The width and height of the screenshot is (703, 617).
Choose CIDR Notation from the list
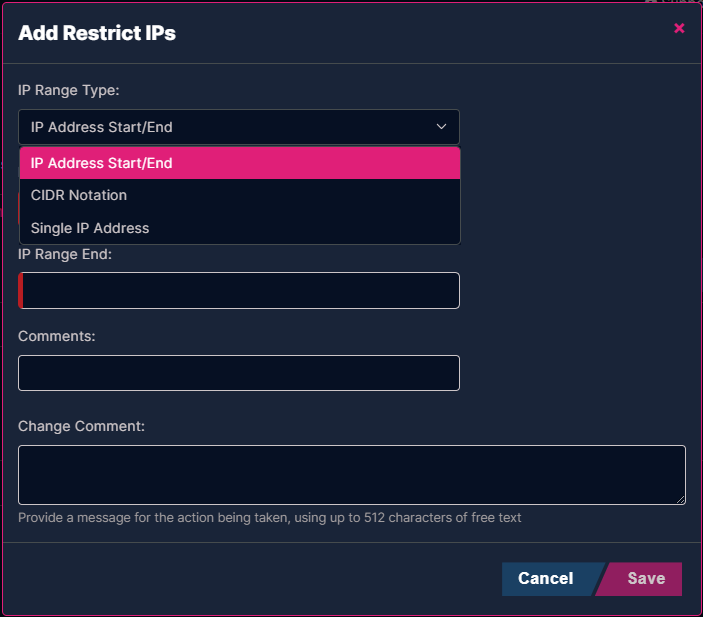(240, 196)
